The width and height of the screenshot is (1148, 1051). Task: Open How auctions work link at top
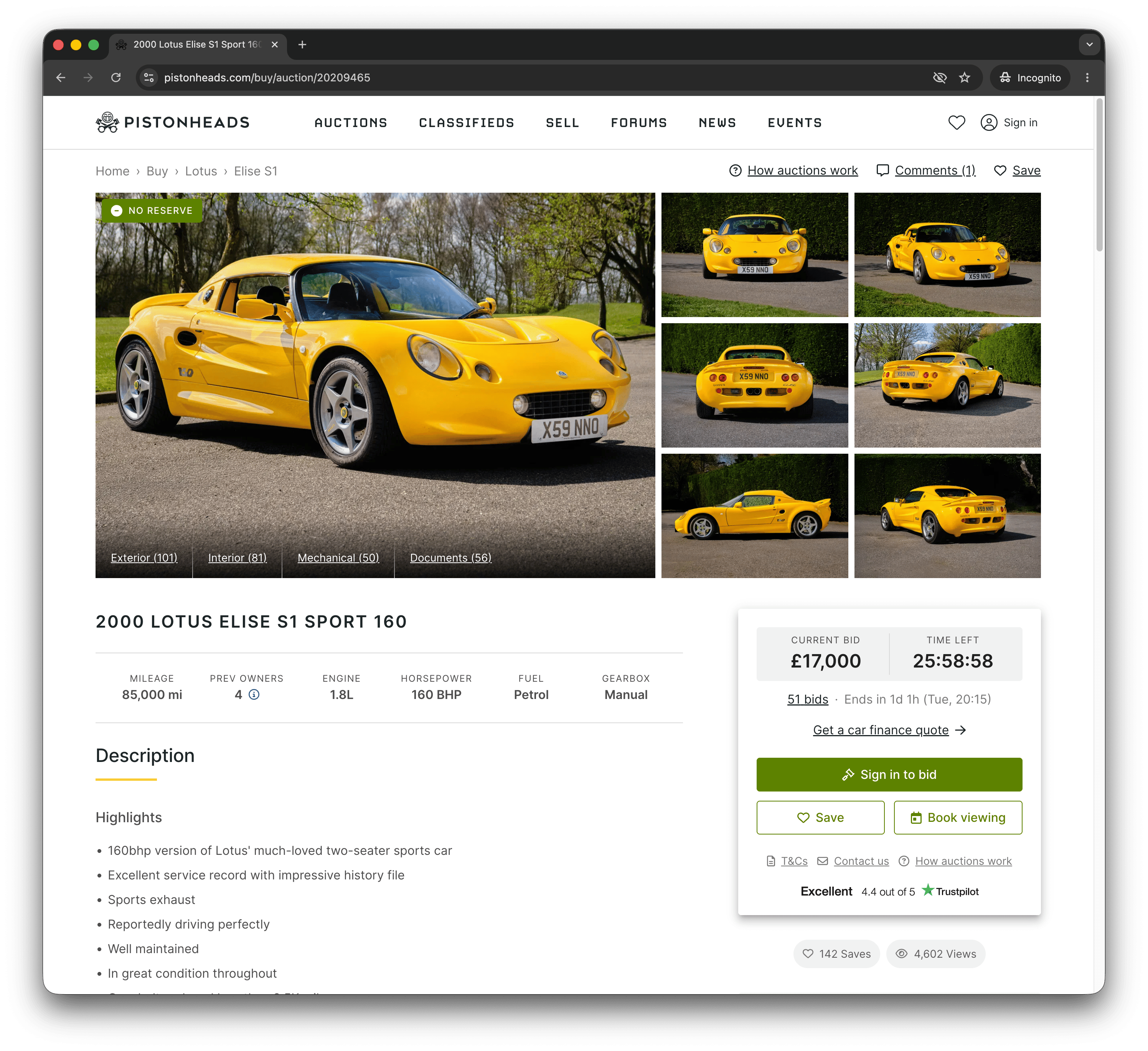click(x=802, y=170)
